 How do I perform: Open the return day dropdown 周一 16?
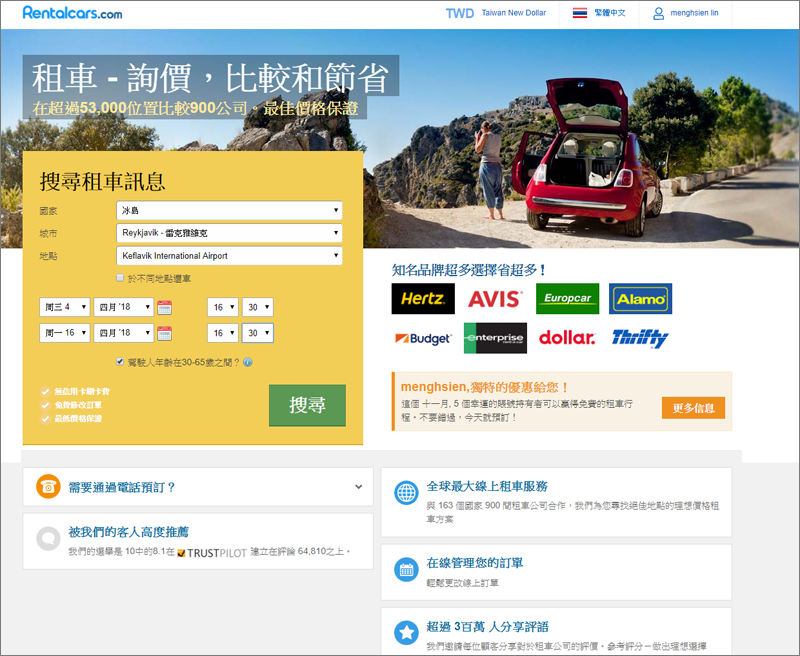[65, 333]
